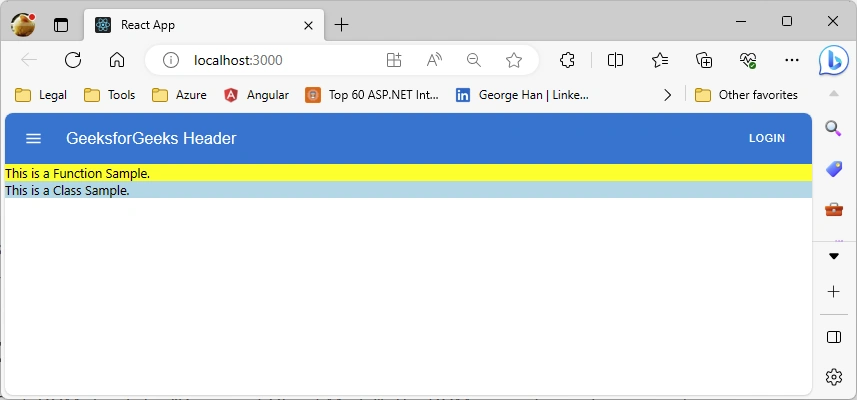Open the hamburger menu in GeeksforGeeks Header
Screen dimensions: 857x400
pyautogui.click(x=33, y=139)
